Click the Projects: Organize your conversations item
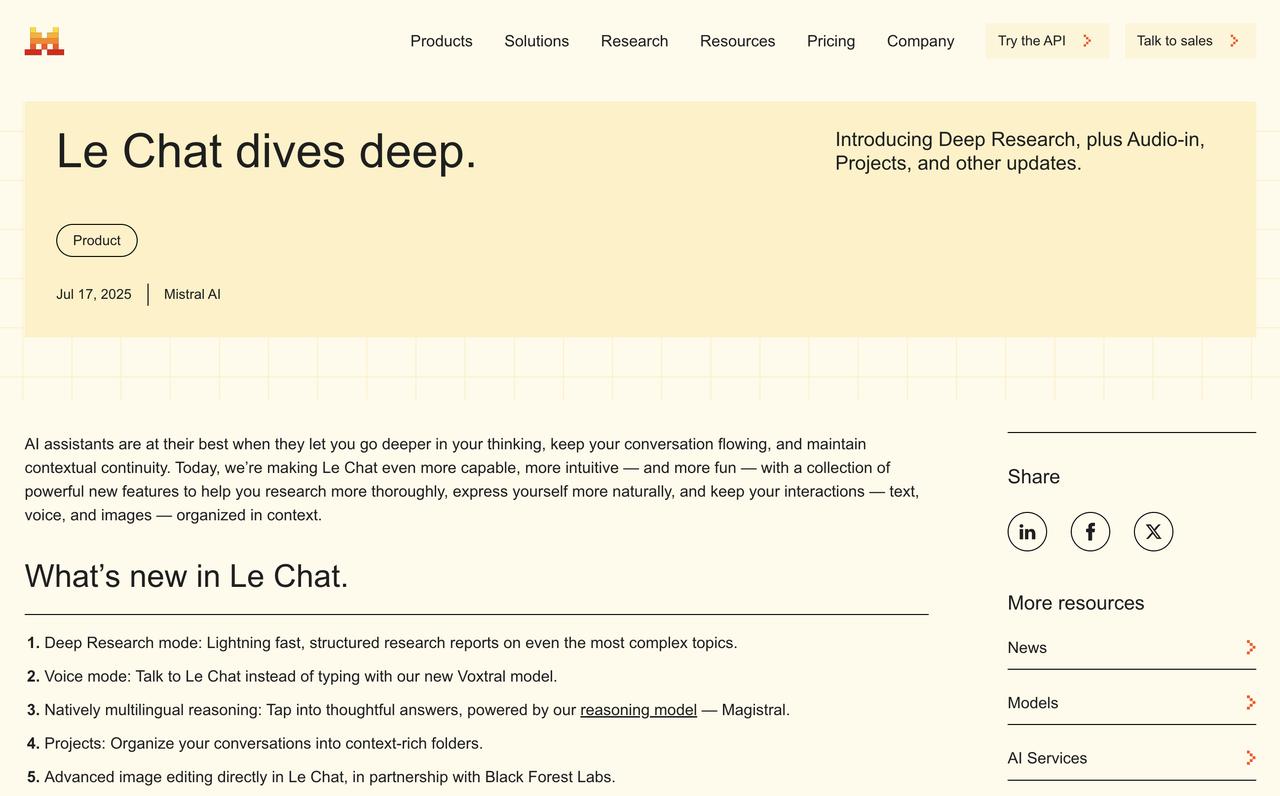The height and width of the screenshot is (796, 1280). point(255,743)
